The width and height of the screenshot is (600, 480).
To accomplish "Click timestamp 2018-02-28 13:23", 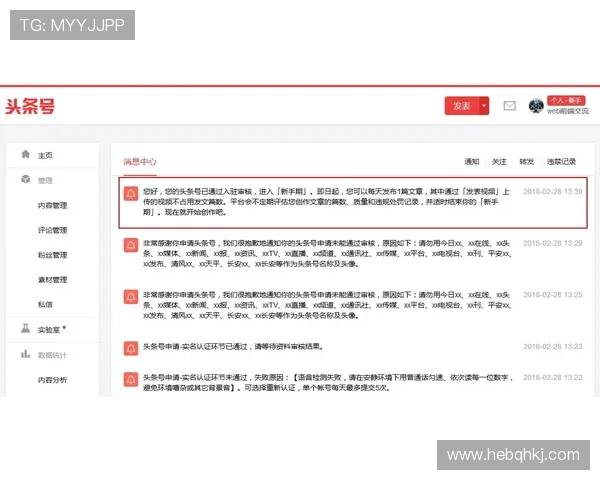I will pos(553,346).
